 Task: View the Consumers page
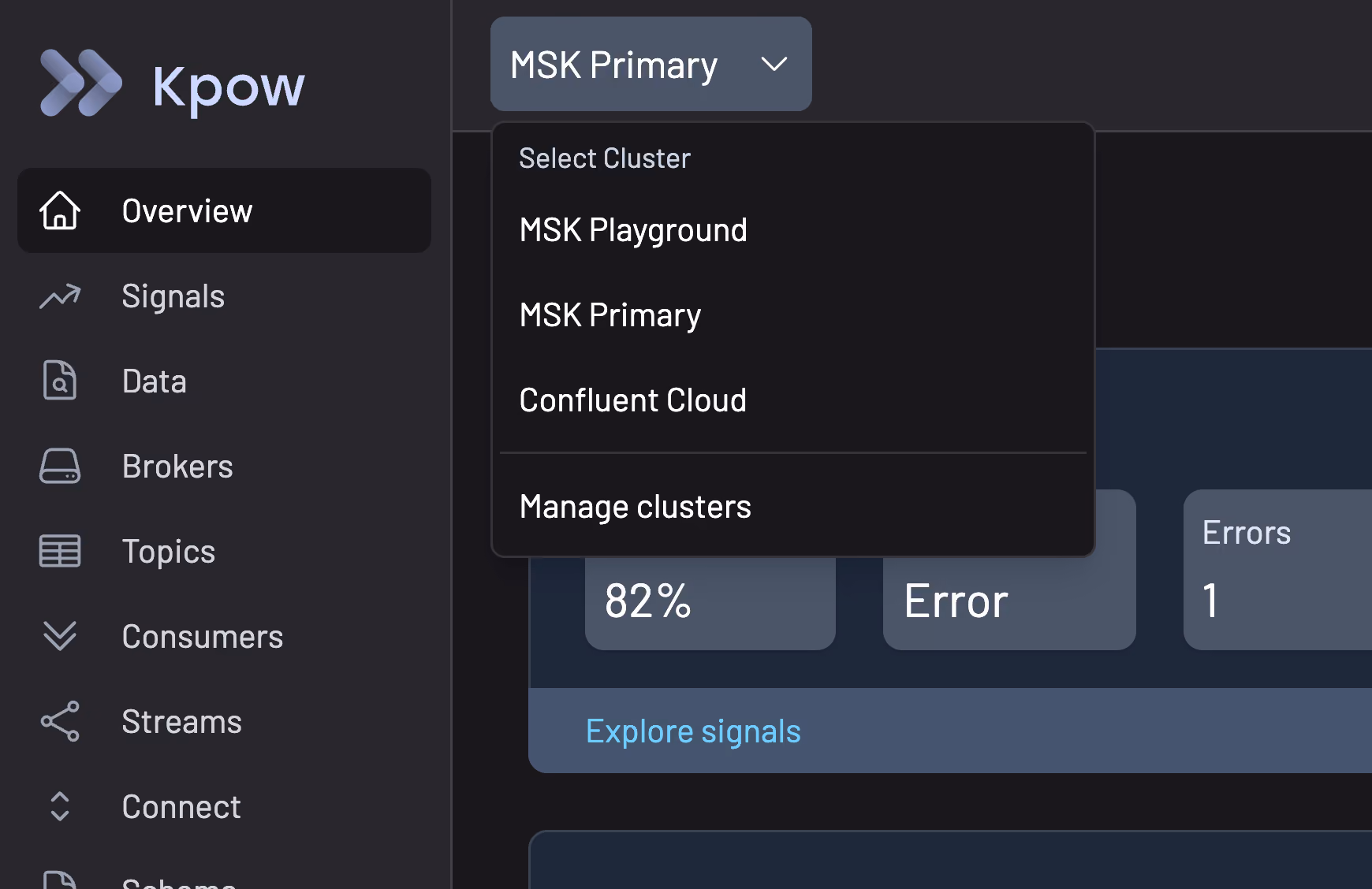[224, 636]
